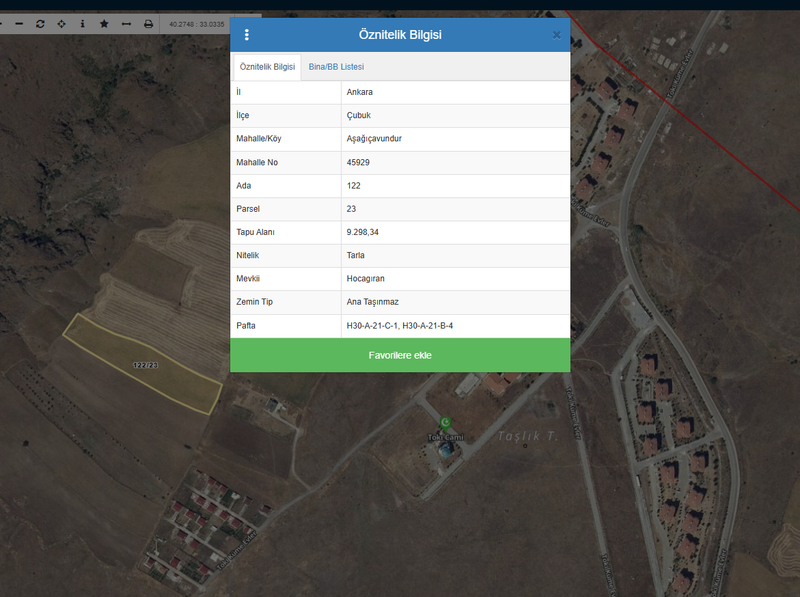
Task: Open the Bina/BB Listesi tab
Action: click(x=336, y=67)
